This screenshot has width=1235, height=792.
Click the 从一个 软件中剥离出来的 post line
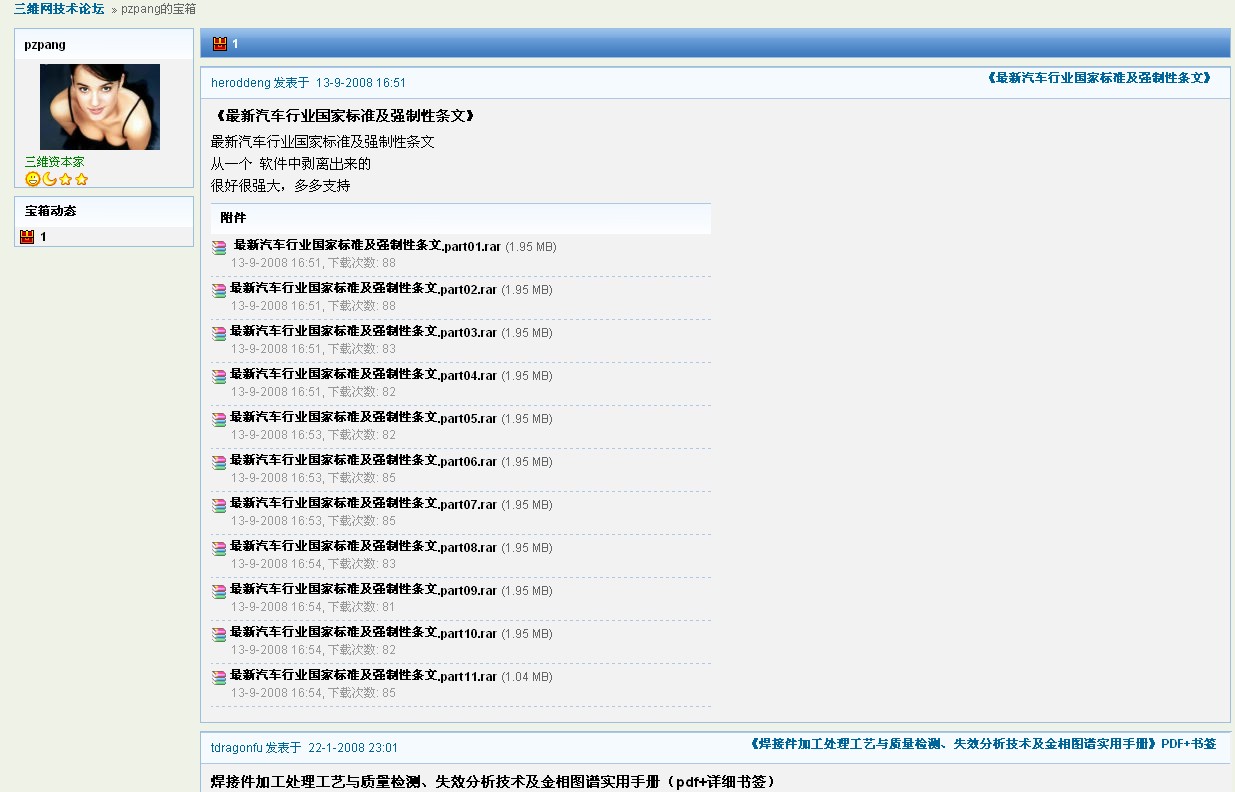(x=291, y=163)
